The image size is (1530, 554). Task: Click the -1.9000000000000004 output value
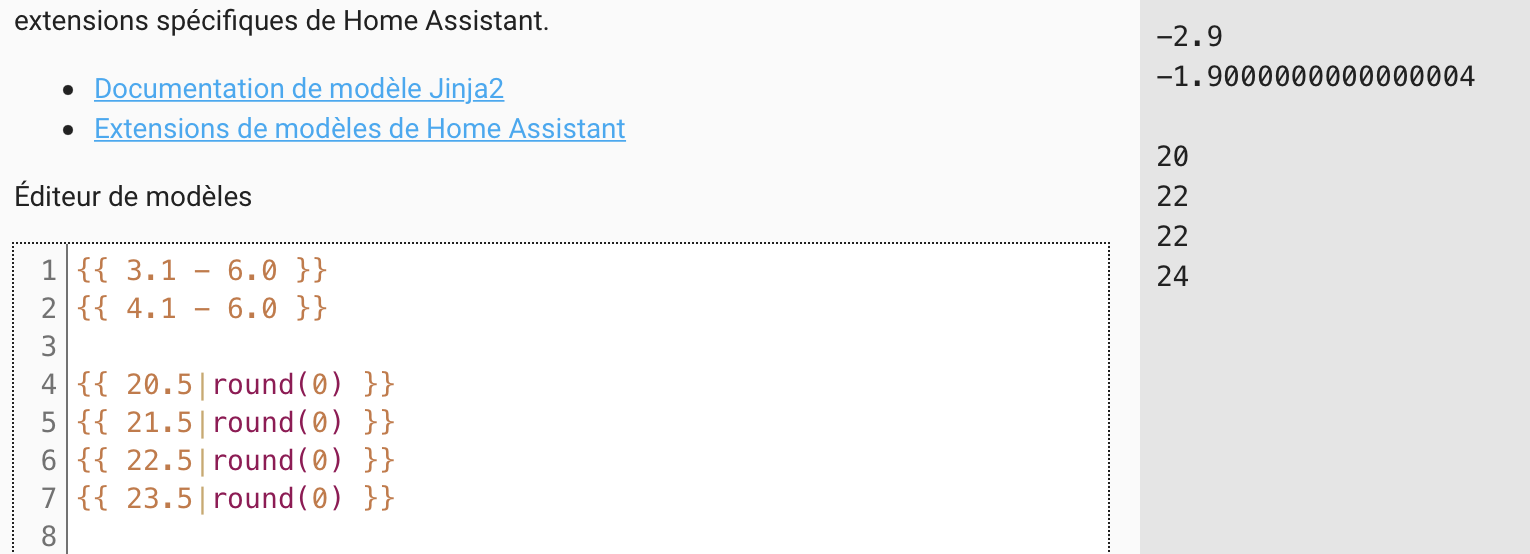click(x=1314, y=77)
